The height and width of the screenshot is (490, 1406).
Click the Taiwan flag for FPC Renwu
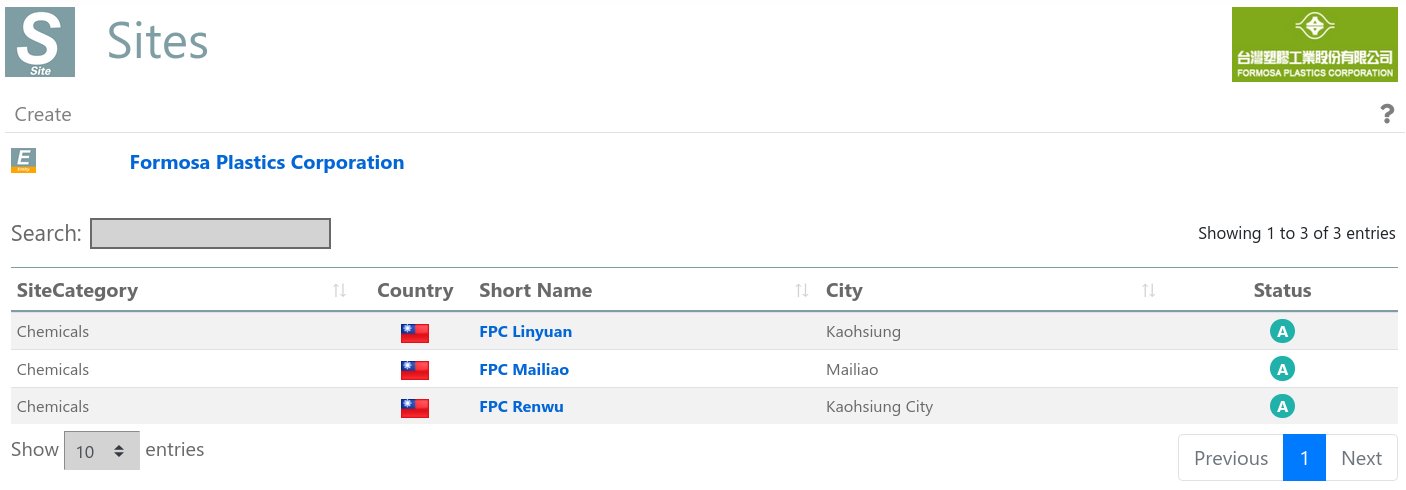click(415, 407)
